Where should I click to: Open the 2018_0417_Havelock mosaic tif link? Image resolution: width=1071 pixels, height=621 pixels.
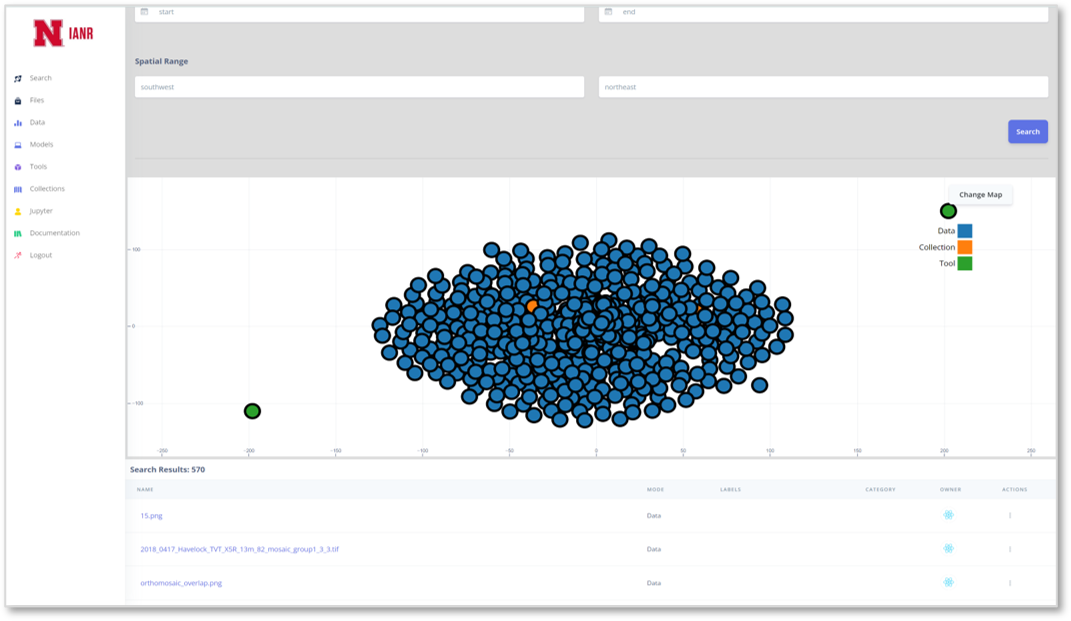(239, 549)
